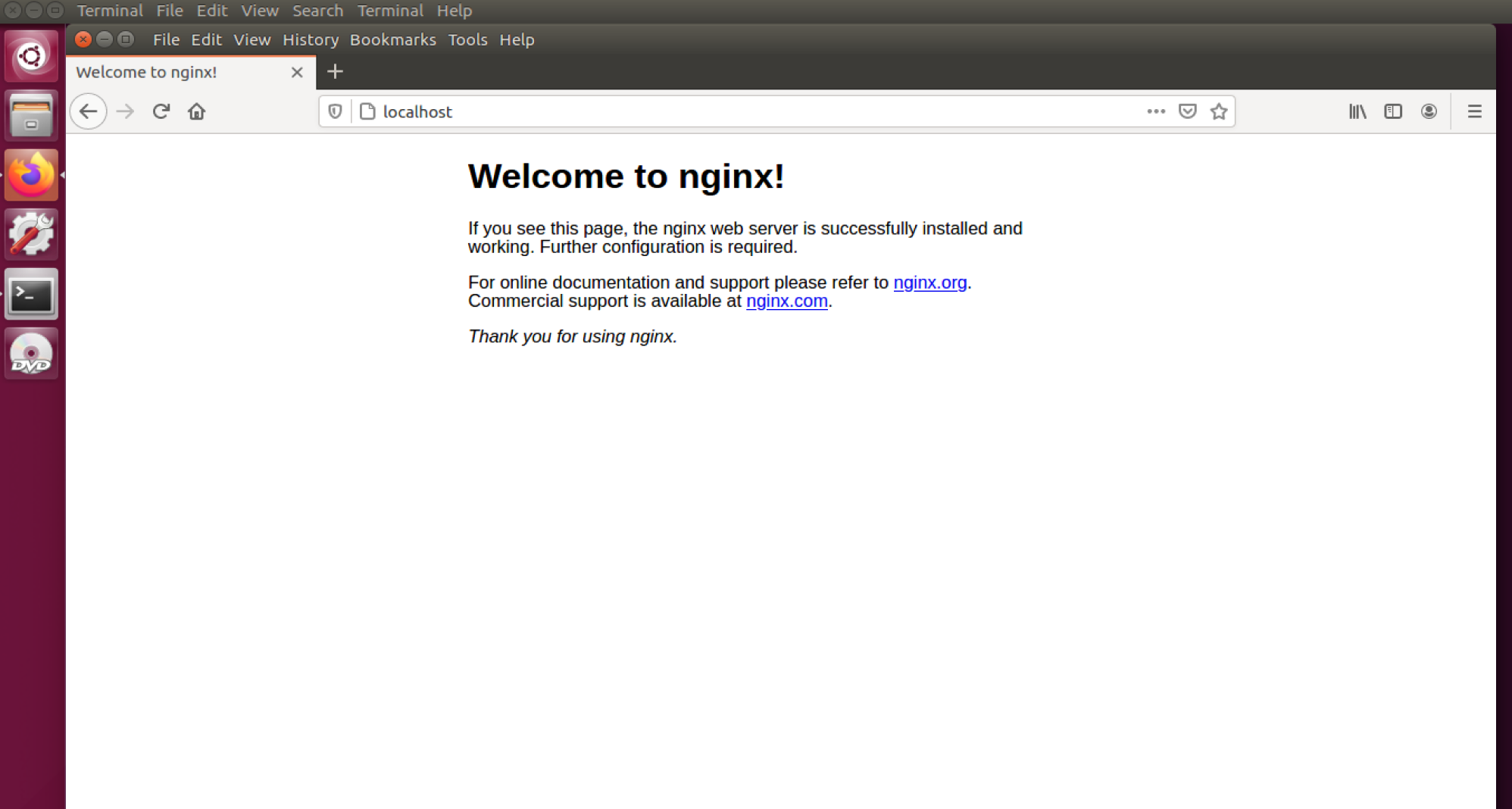Open Ubuntu dash search launcher

[x=31, y=56]
